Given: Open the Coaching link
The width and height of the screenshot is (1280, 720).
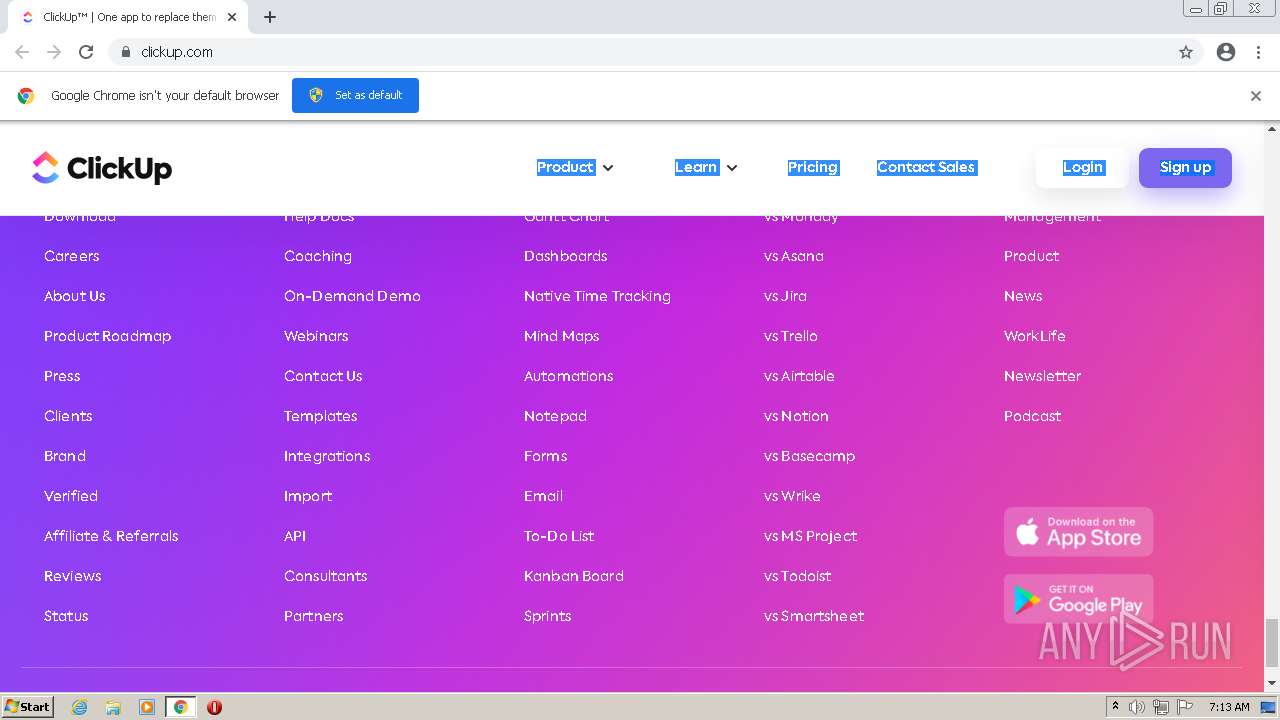Looking at the screenshot, I should 318,256.
